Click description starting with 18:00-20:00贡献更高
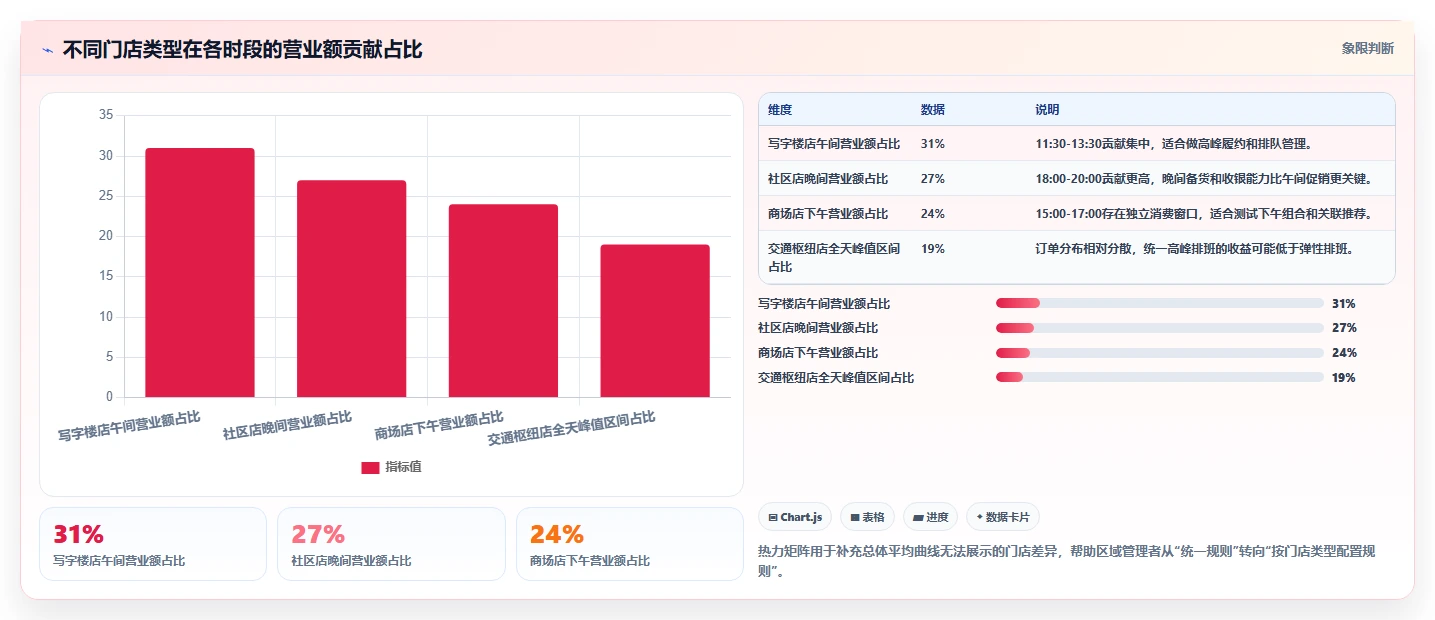1435x620 pixels. (x=1203, y=179)
